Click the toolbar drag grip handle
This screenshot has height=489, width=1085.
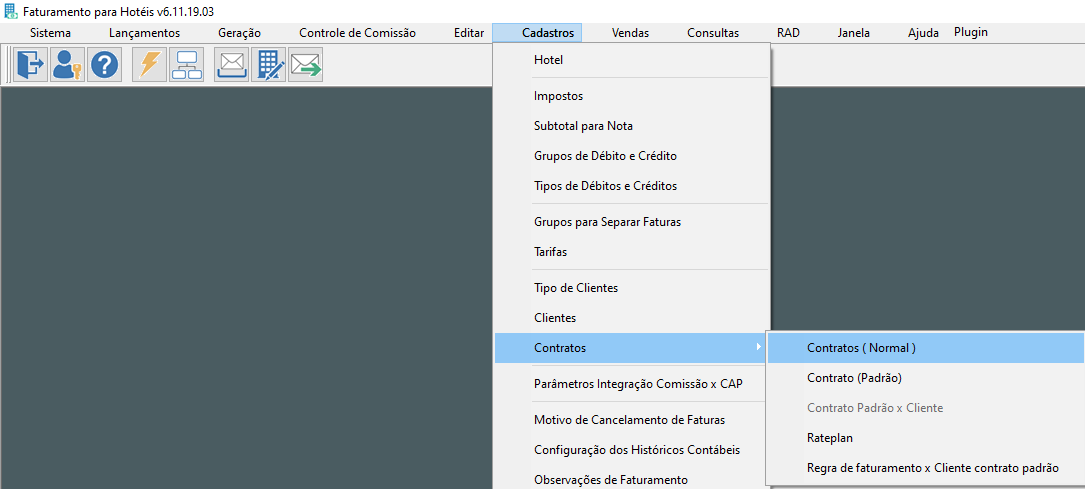pyautogui.click(x=7, y=65)
